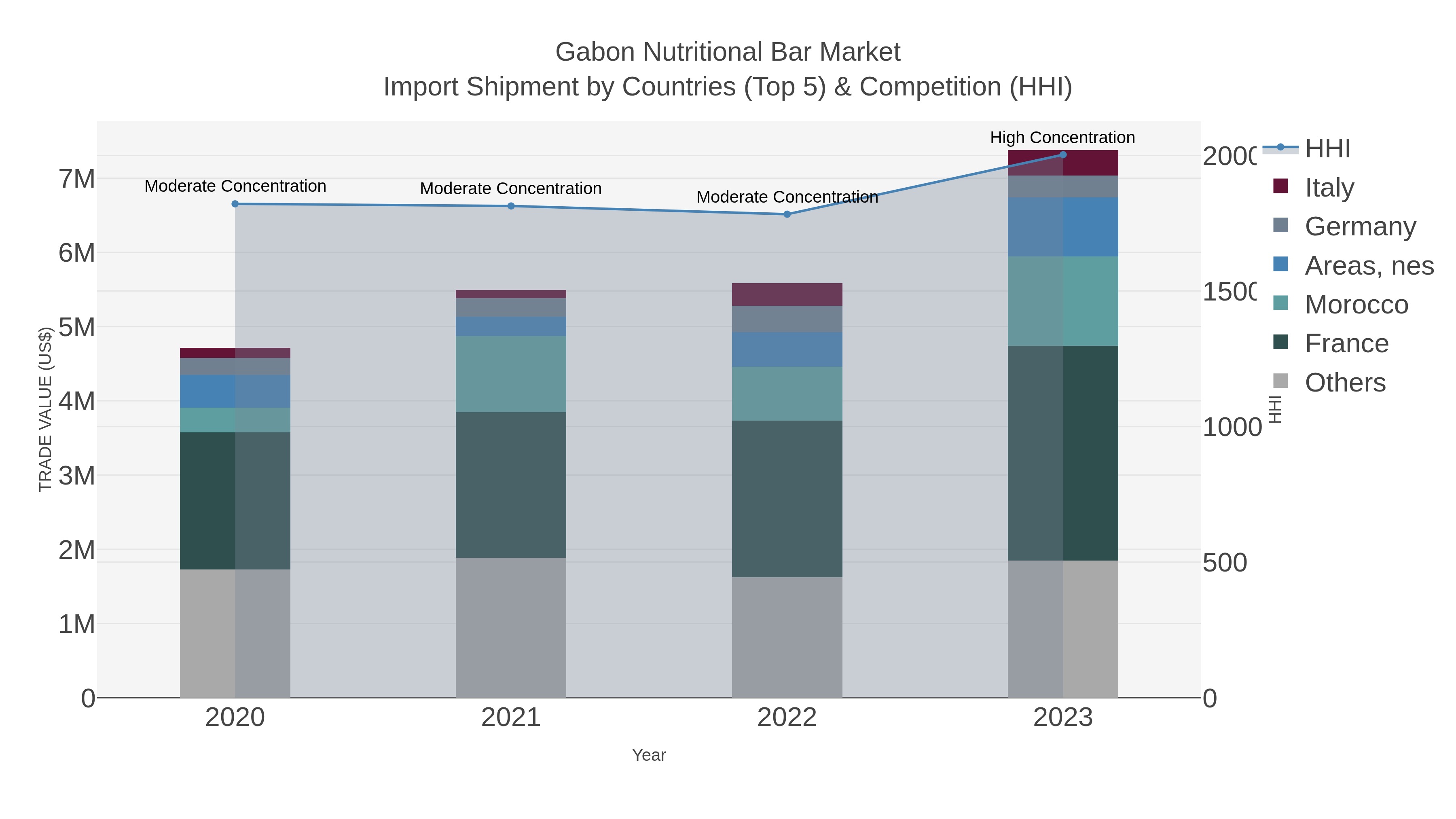Click the Others segment of the 2022 bar

coord(787,637)
